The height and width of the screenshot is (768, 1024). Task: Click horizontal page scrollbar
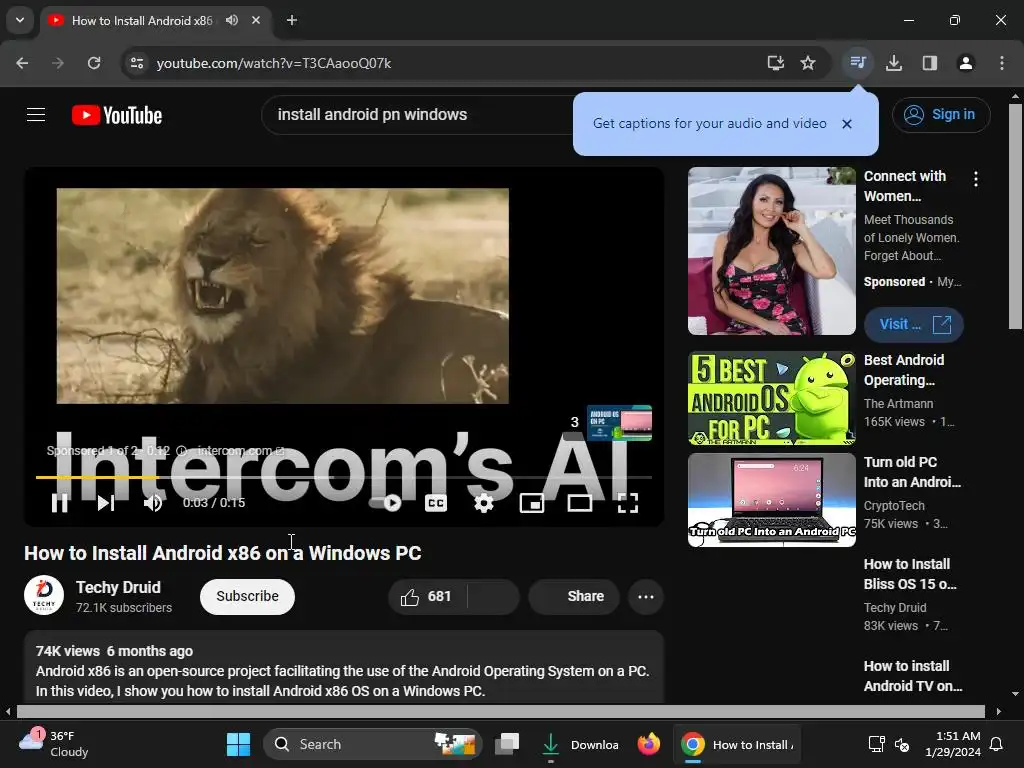coord(500,711)
